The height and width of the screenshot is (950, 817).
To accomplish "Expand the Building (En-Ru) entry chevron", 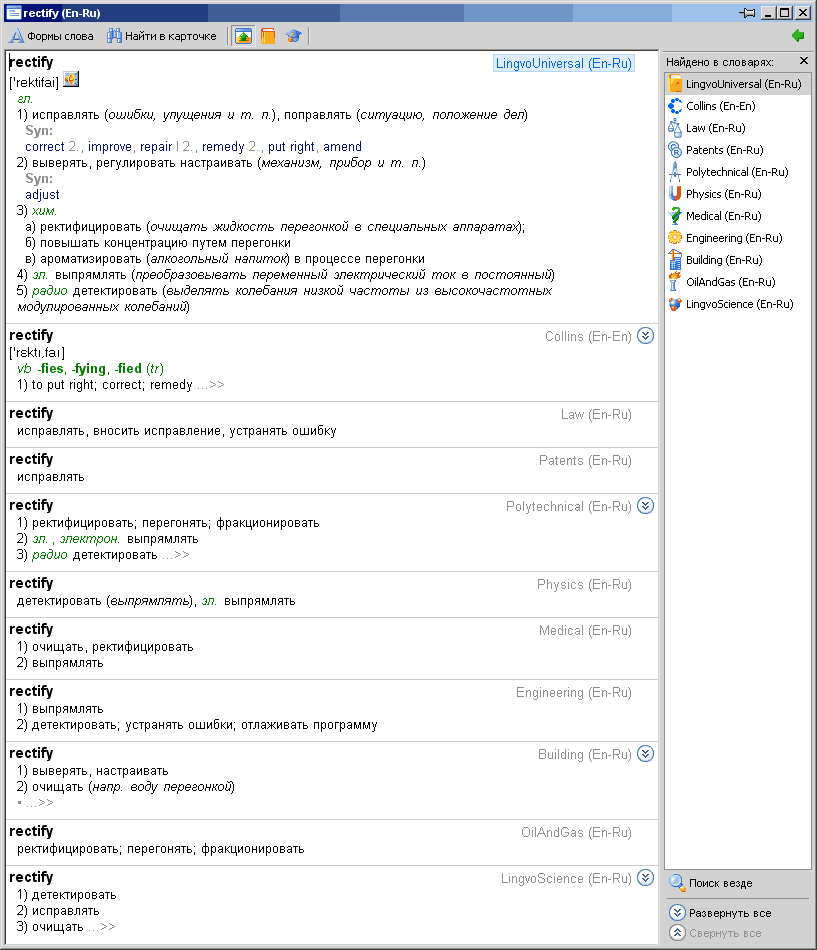I will click(x=645, y=754).
